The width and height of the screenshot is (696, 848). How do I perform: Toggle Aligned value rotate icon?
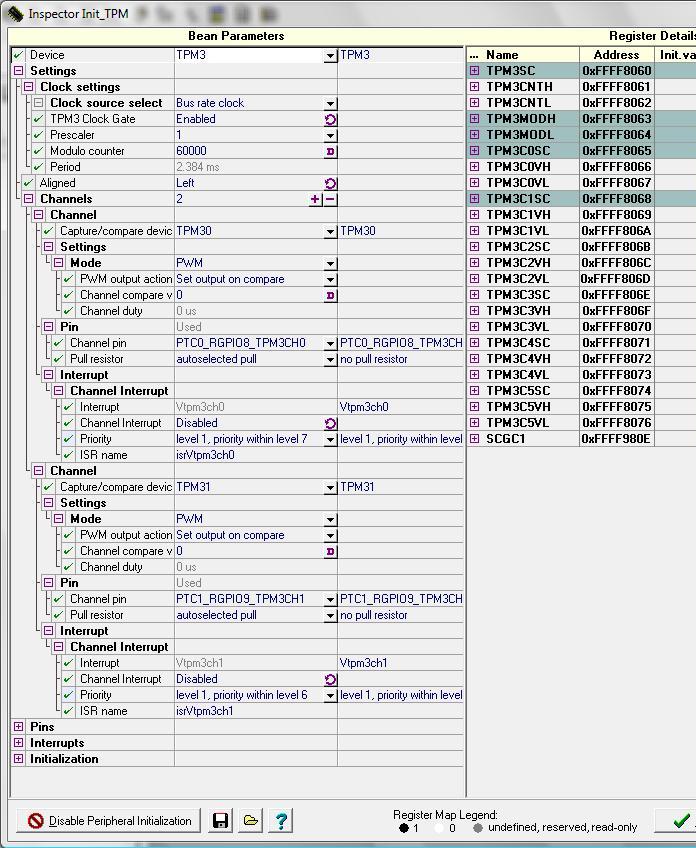coord(330,183)
